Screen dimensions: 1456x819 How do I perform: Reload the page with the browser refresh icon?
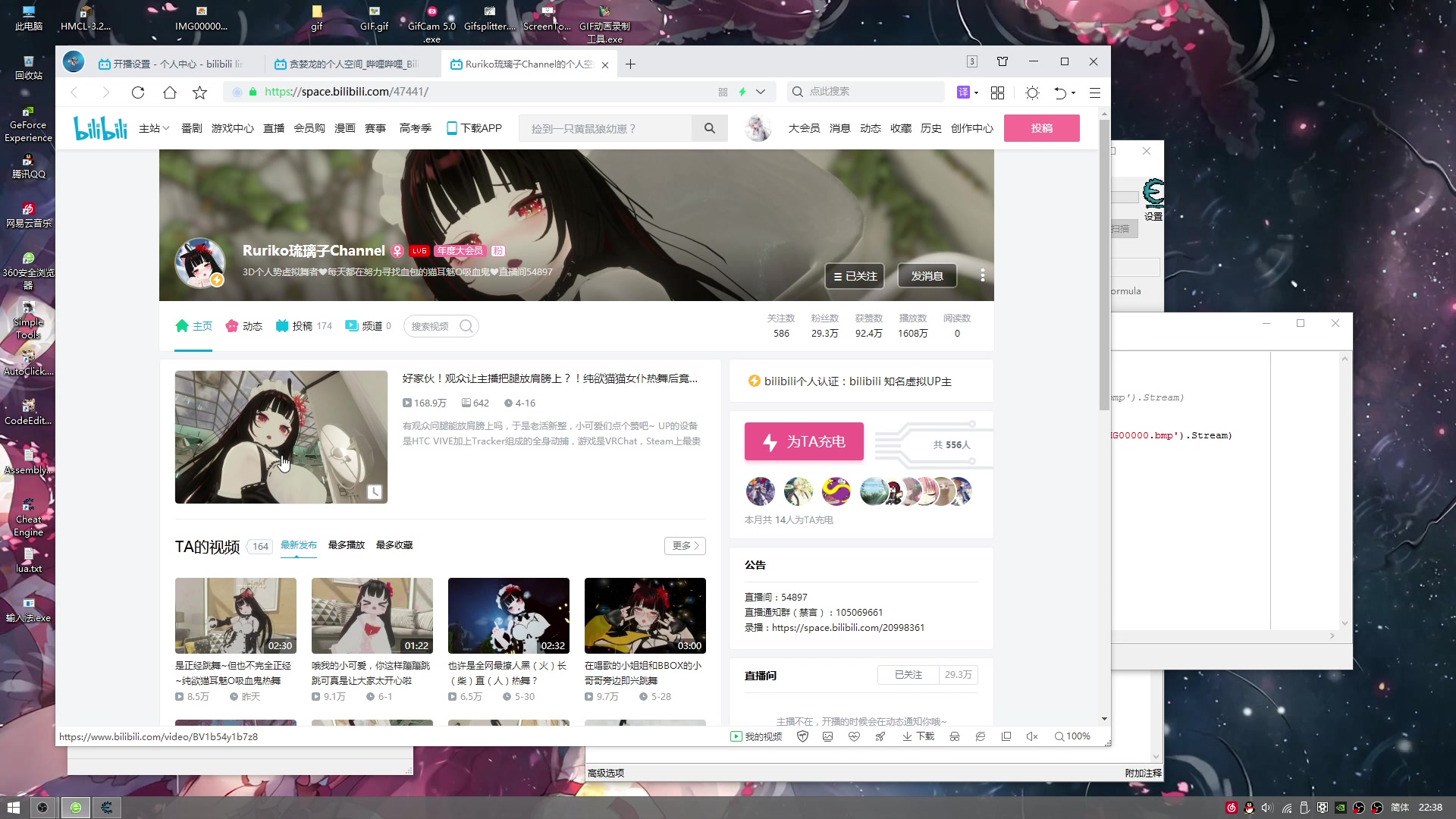click(137, 93)
